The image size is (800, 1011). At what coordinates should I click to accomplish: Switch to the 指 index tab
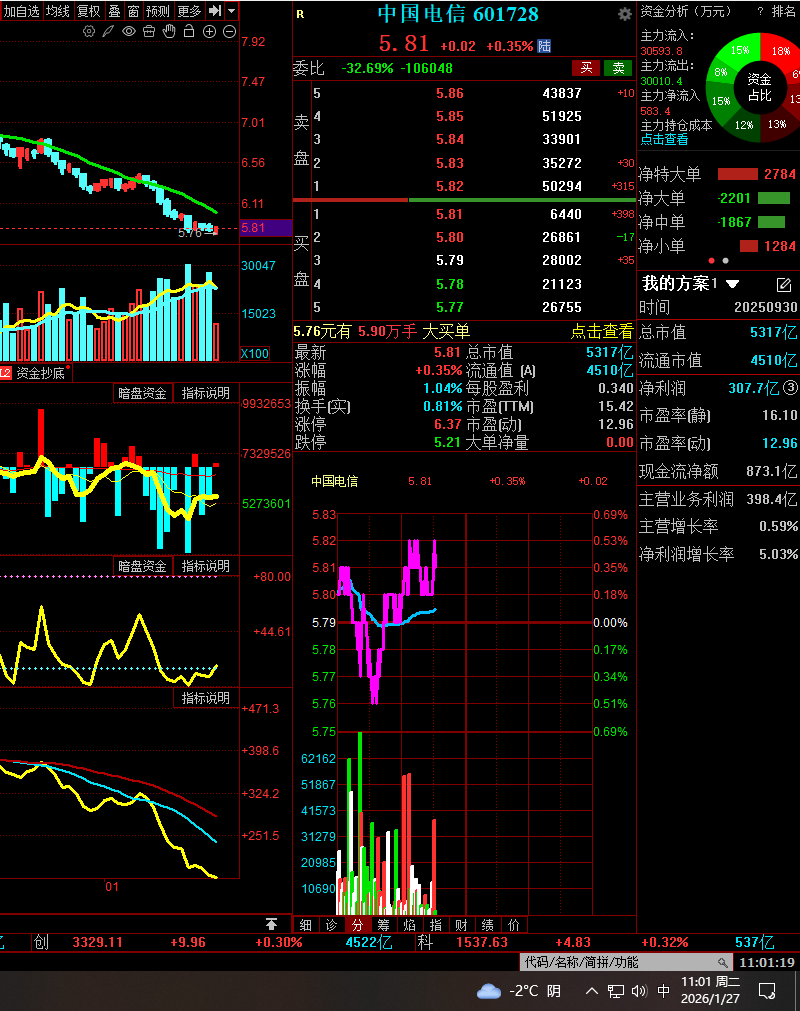436,925
